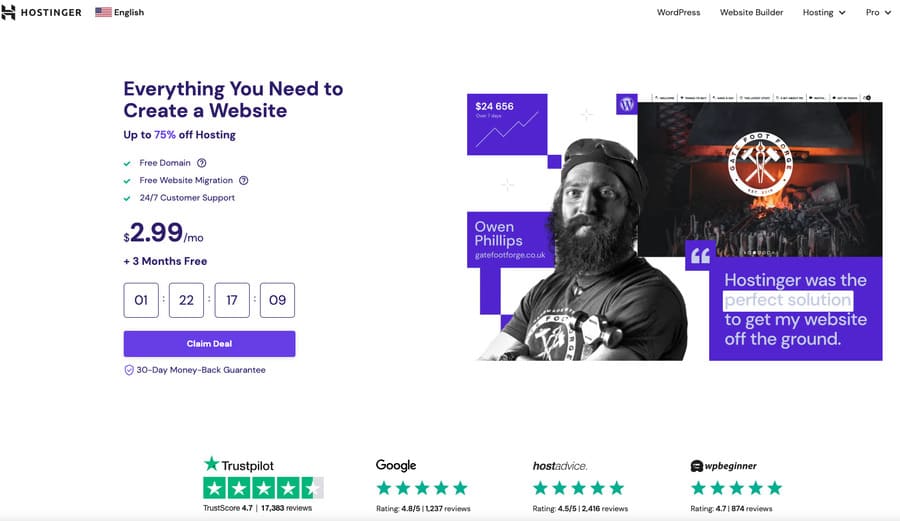This screenshot has height=521, width=900.
Task: Open the gatefootforge.co.uk link
Action: pyautogui.click(x=509, y=257)
